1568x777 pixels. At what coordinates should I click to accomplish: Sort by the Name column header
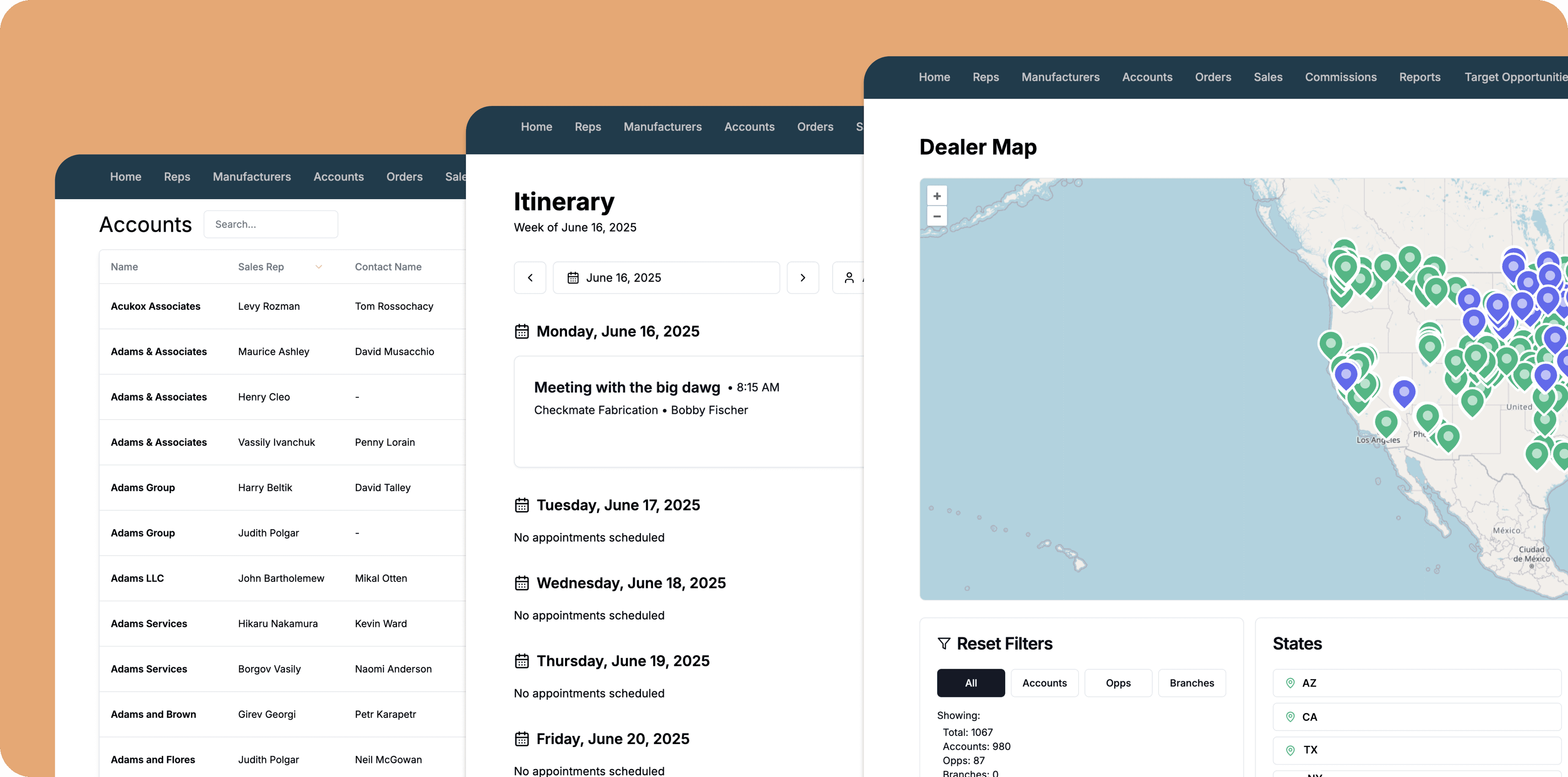[x=124, y=266]
